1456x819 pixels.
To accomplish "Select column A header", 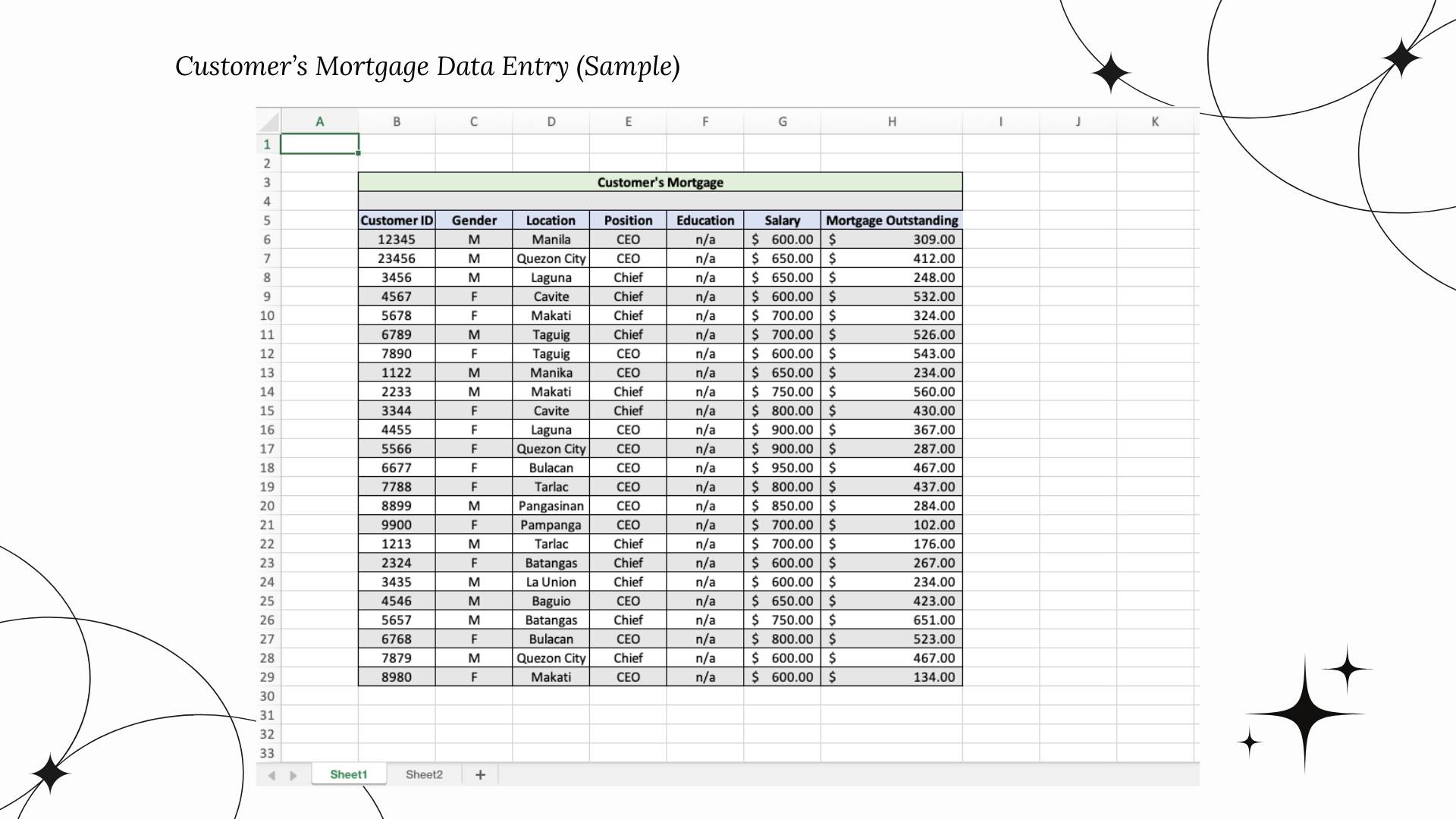I will [319, 121].
